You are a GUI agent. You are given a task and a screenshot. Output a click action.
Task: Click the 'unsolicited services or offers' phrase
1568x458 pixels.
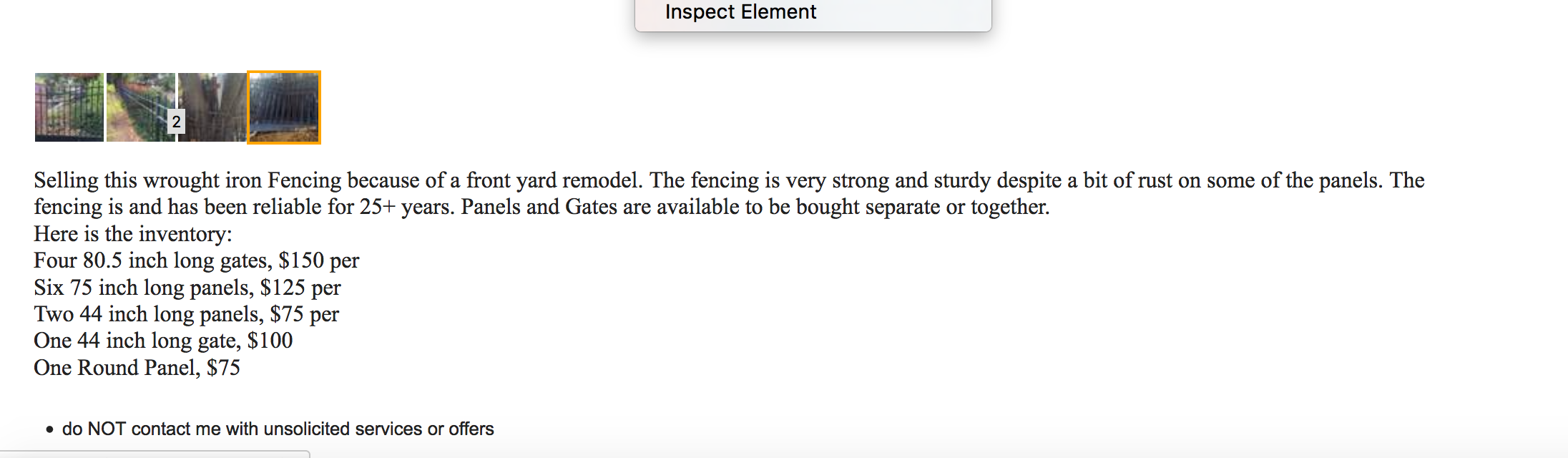[x=378, y=429]
